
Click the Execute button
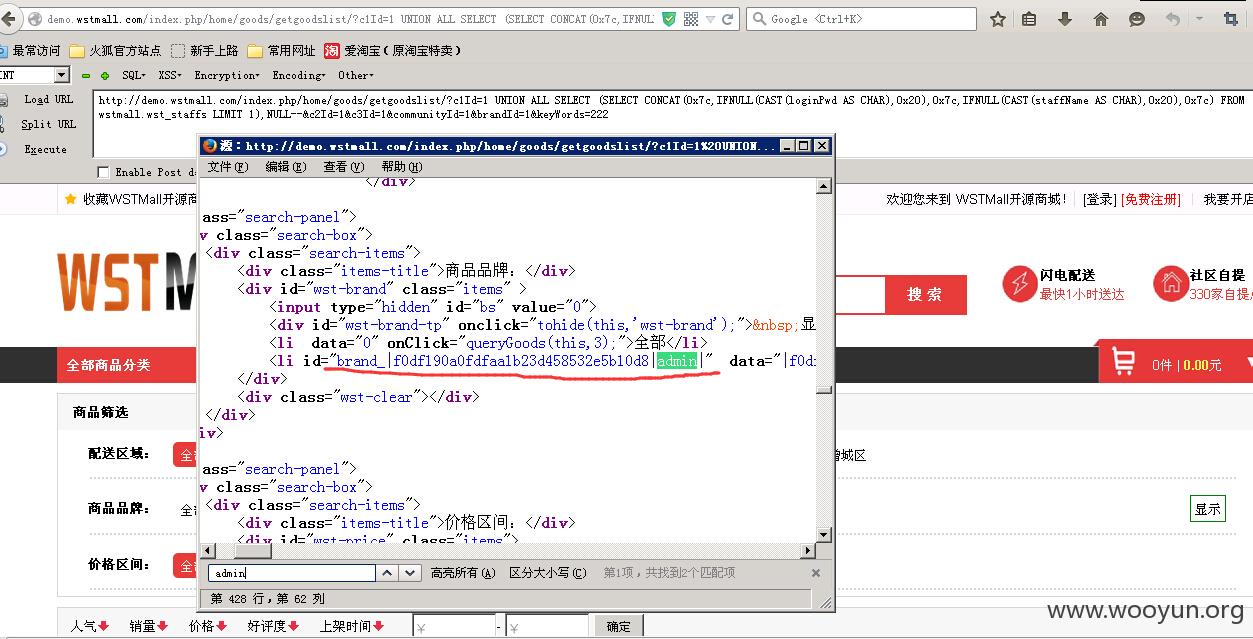(45, 149)
